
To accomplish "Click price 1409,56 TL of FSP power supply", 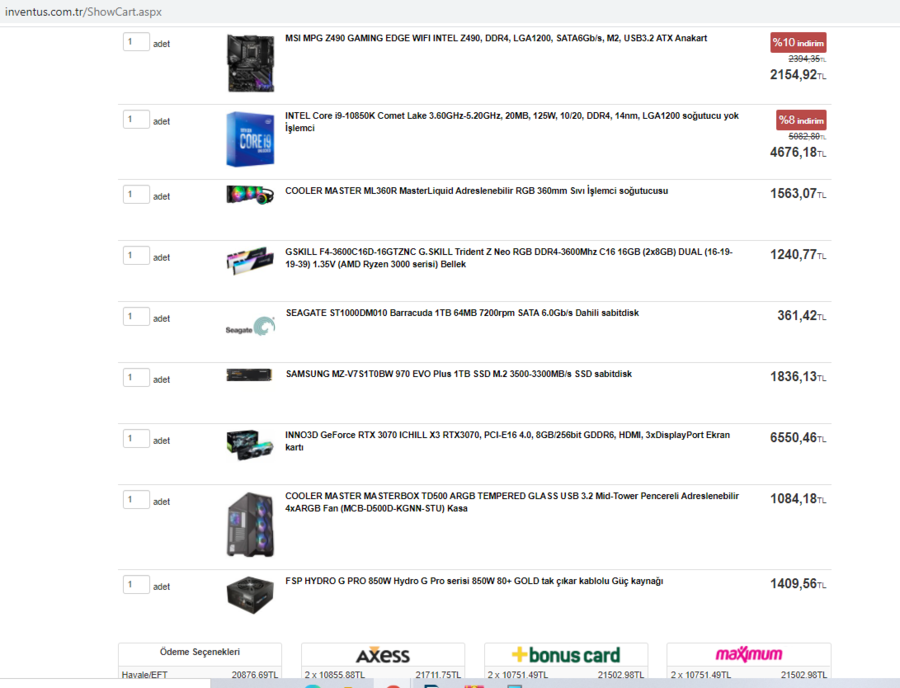I will pos(798,584).
